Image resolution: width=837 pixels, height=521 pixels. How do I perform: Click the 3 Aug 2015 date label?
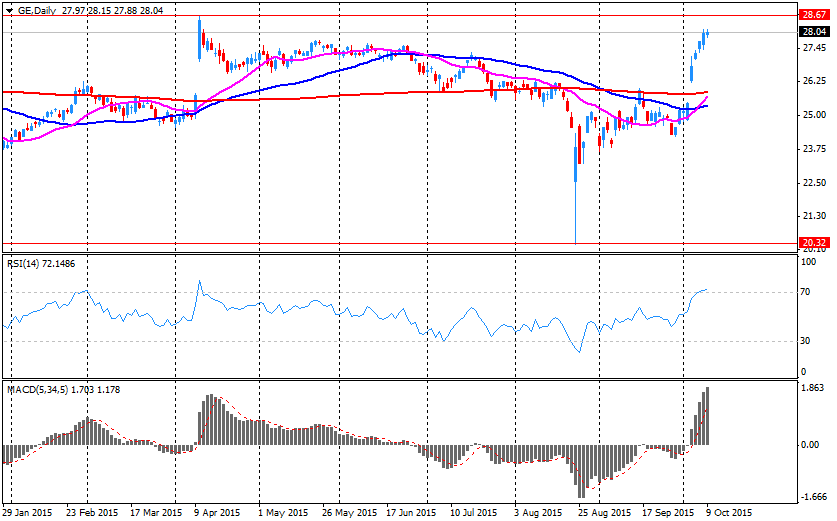(x=539, y=512)
